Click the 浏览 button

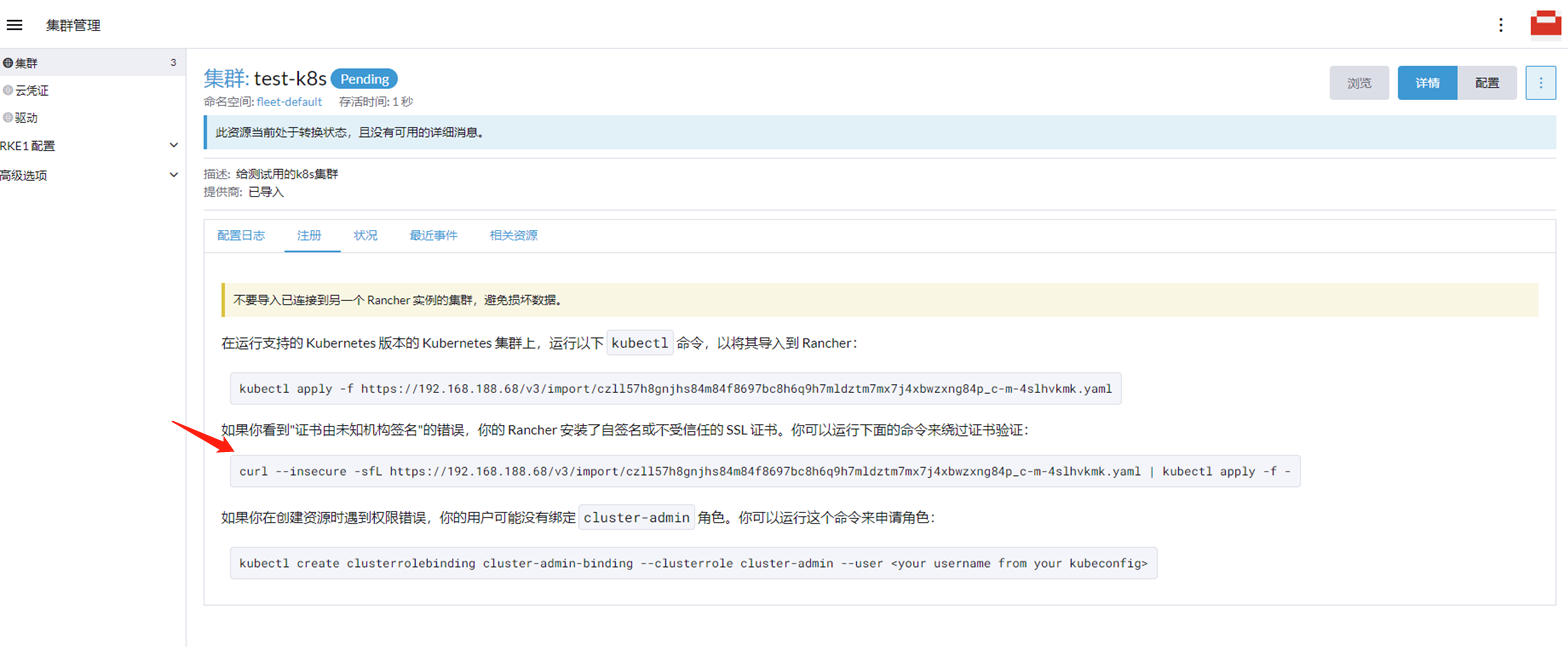click(1359, 83)
